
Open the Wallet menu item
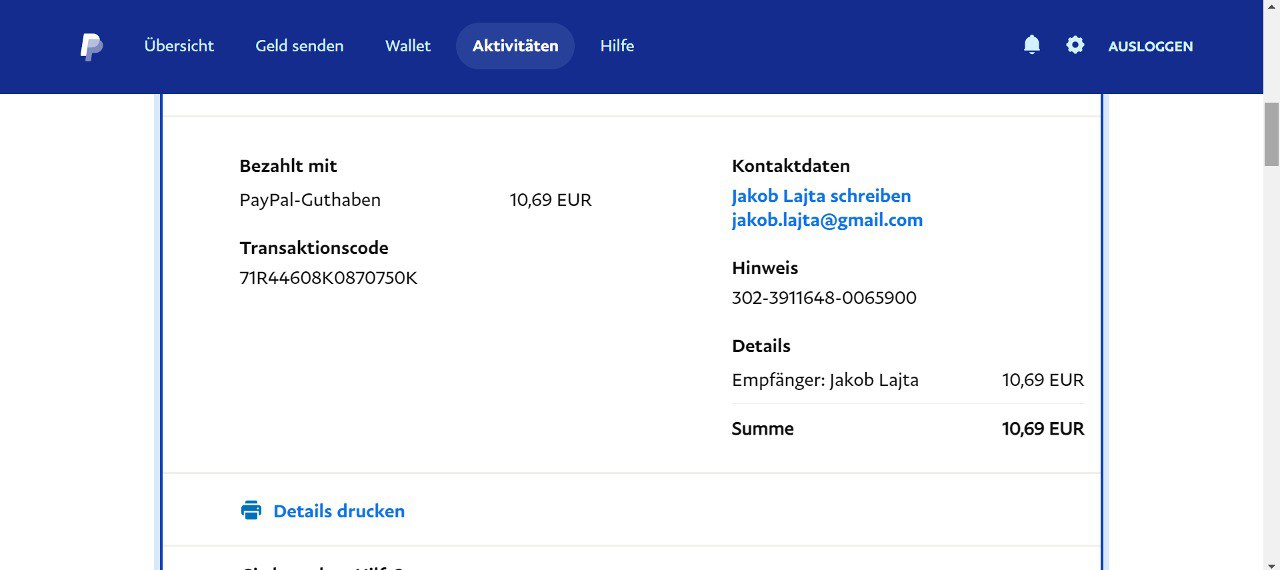(x=408, y=46)
